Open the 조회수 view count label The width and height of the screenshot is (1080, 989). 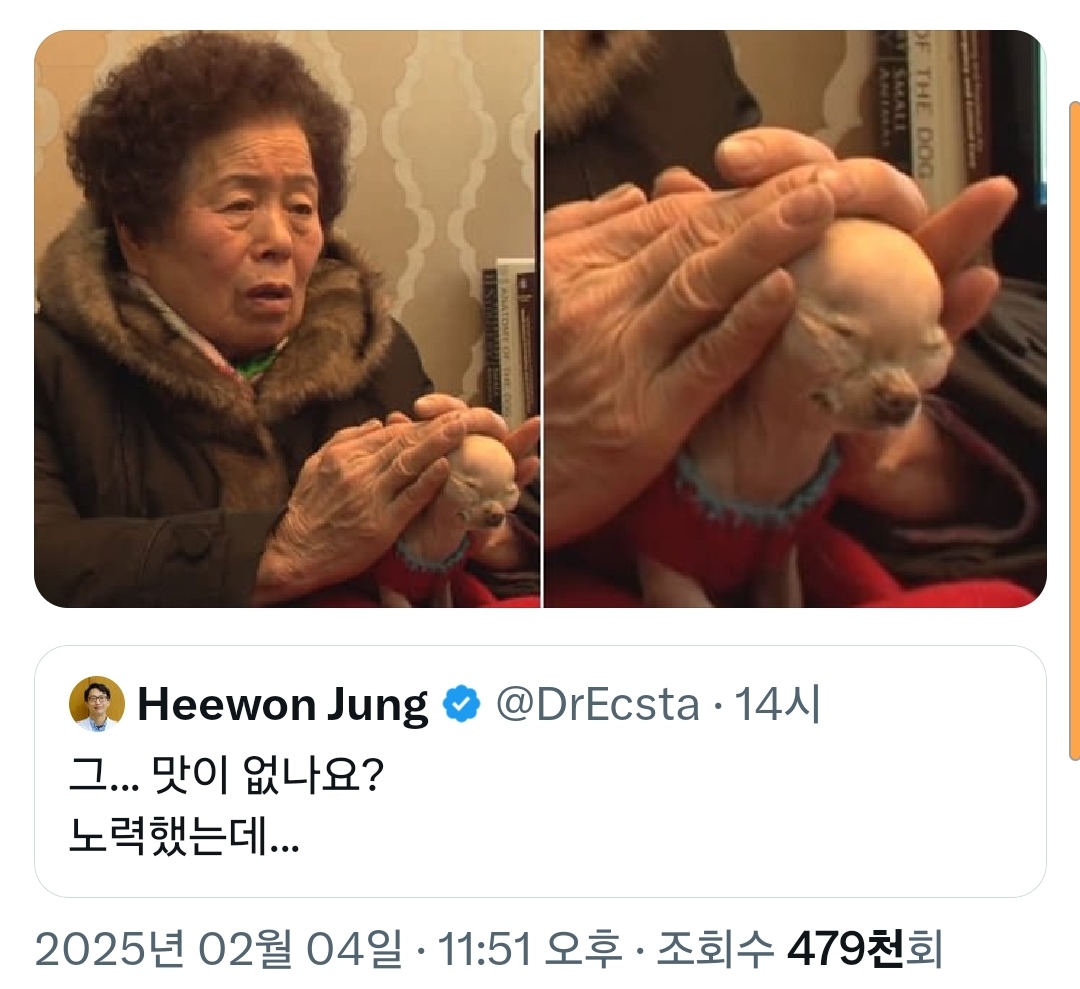[x=715, y=948]
